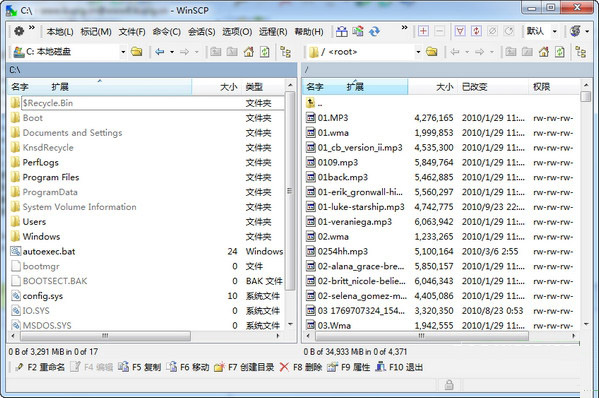Click select files plus icon
The height and width of the screenshot is (398, 599).
(423, 31)
